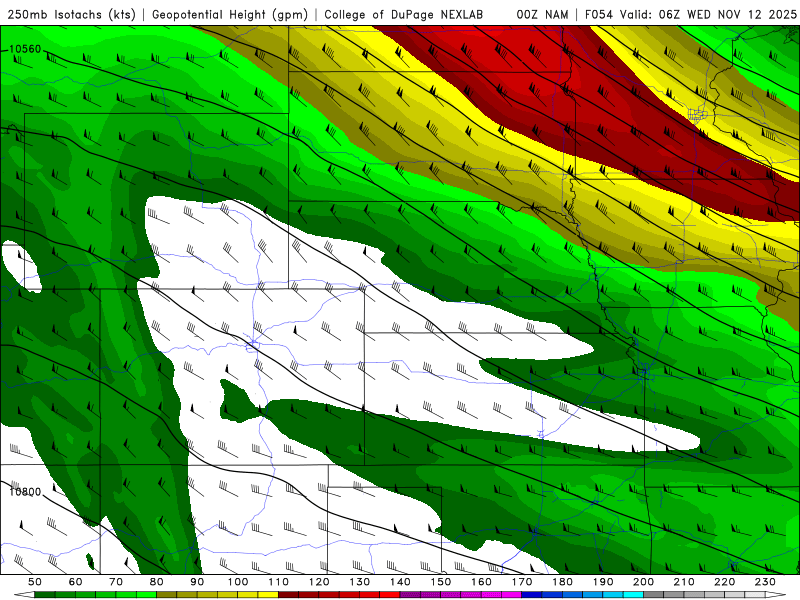Select the brightest green swatch just before 80

(x=146, y=595)
